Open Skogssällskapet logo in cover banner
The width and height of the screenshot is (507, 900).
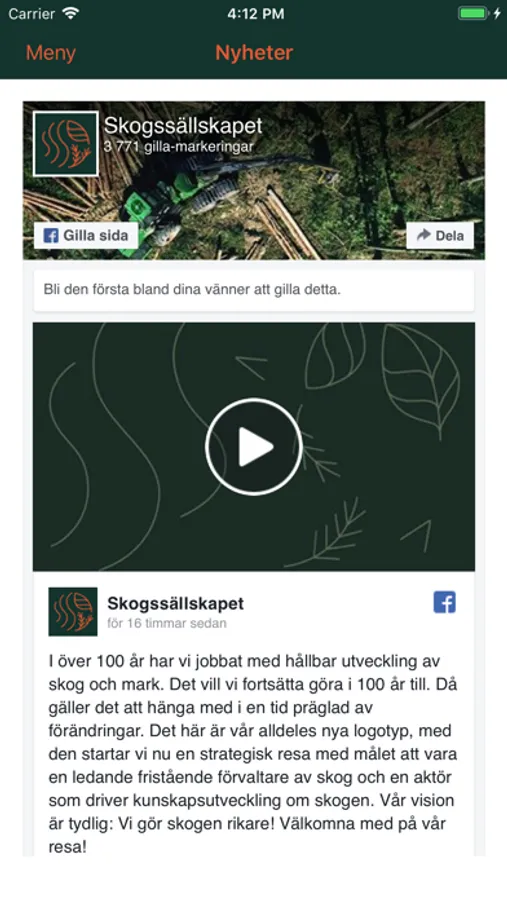coord(65,143)
